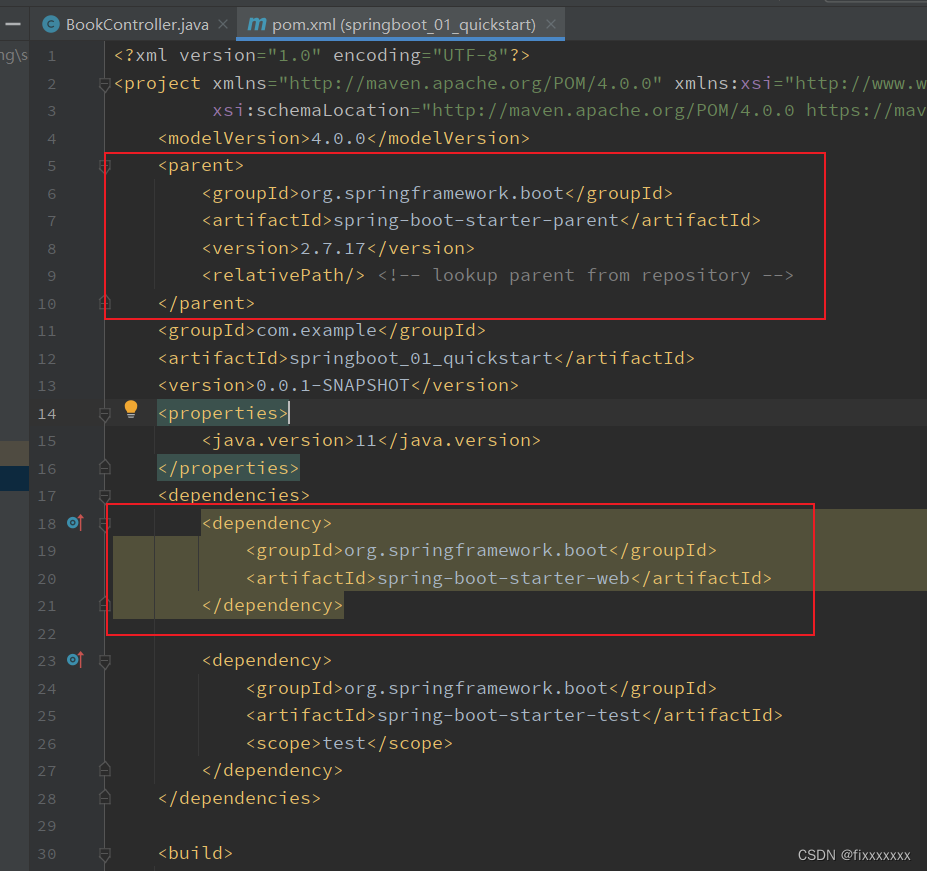Collapse the spring-boot-starter-test dependency block
This screenshot has width=927, height=871.
tap(104, 660)
